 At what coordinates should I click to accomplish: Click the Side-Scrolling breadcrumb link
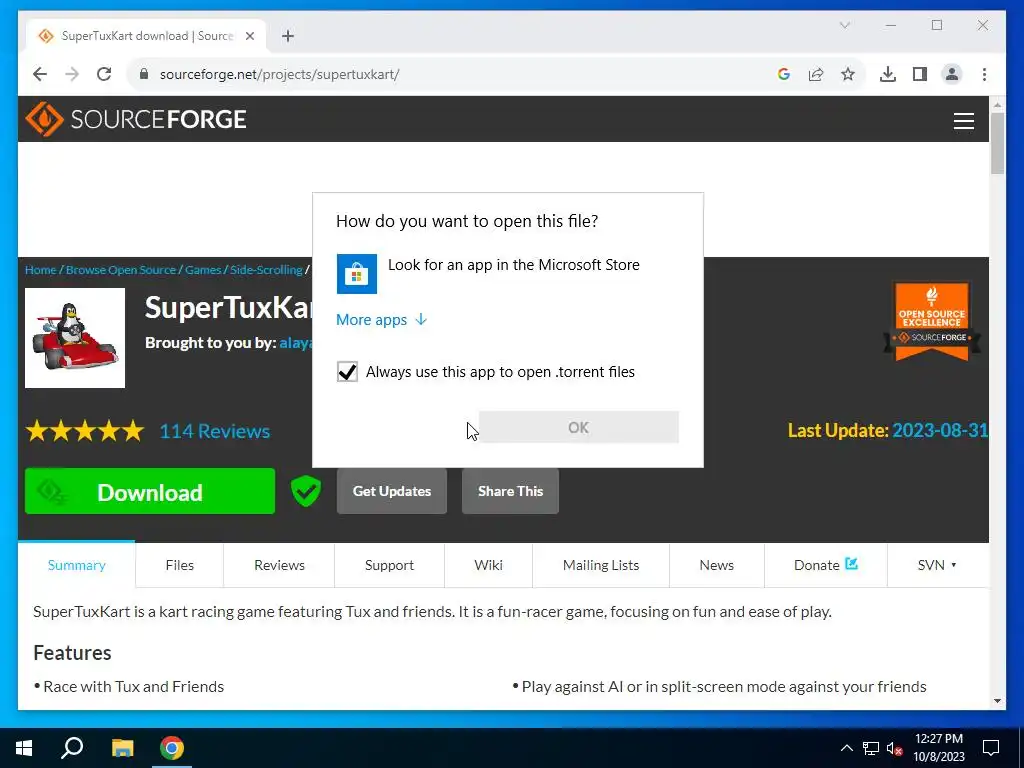click(x=266, y=270)
